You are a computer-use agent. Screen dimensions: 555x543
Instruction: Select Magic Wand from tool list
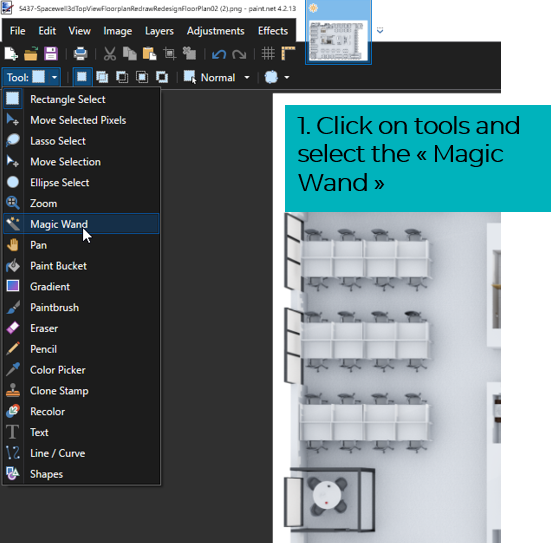click(81, 224)
